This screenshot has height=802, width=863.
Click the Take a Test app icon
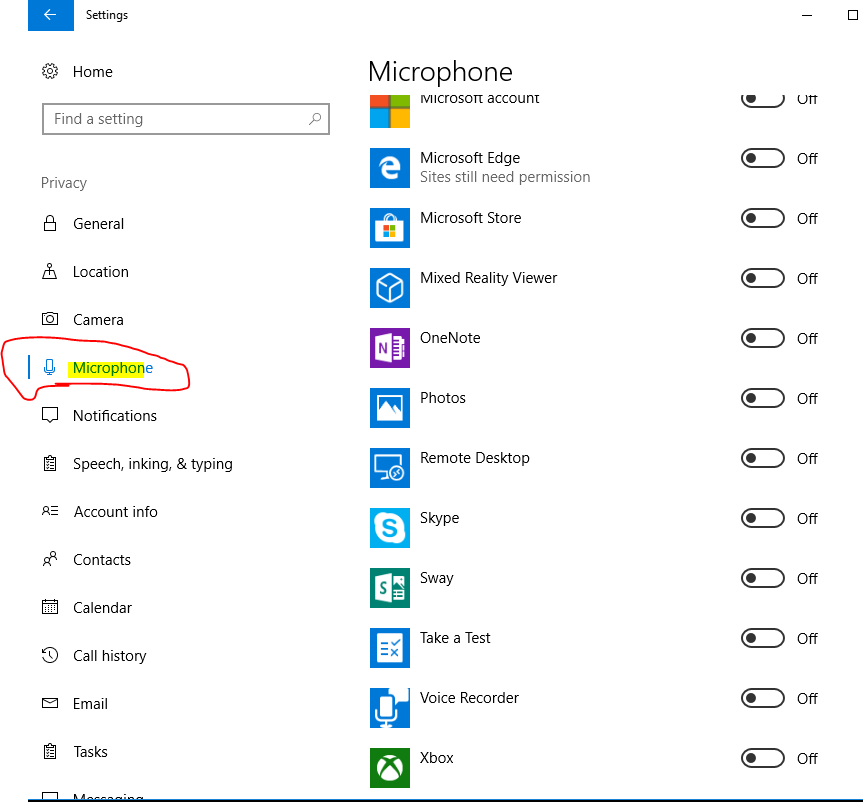pyautogui.click(x=390, y=648)
